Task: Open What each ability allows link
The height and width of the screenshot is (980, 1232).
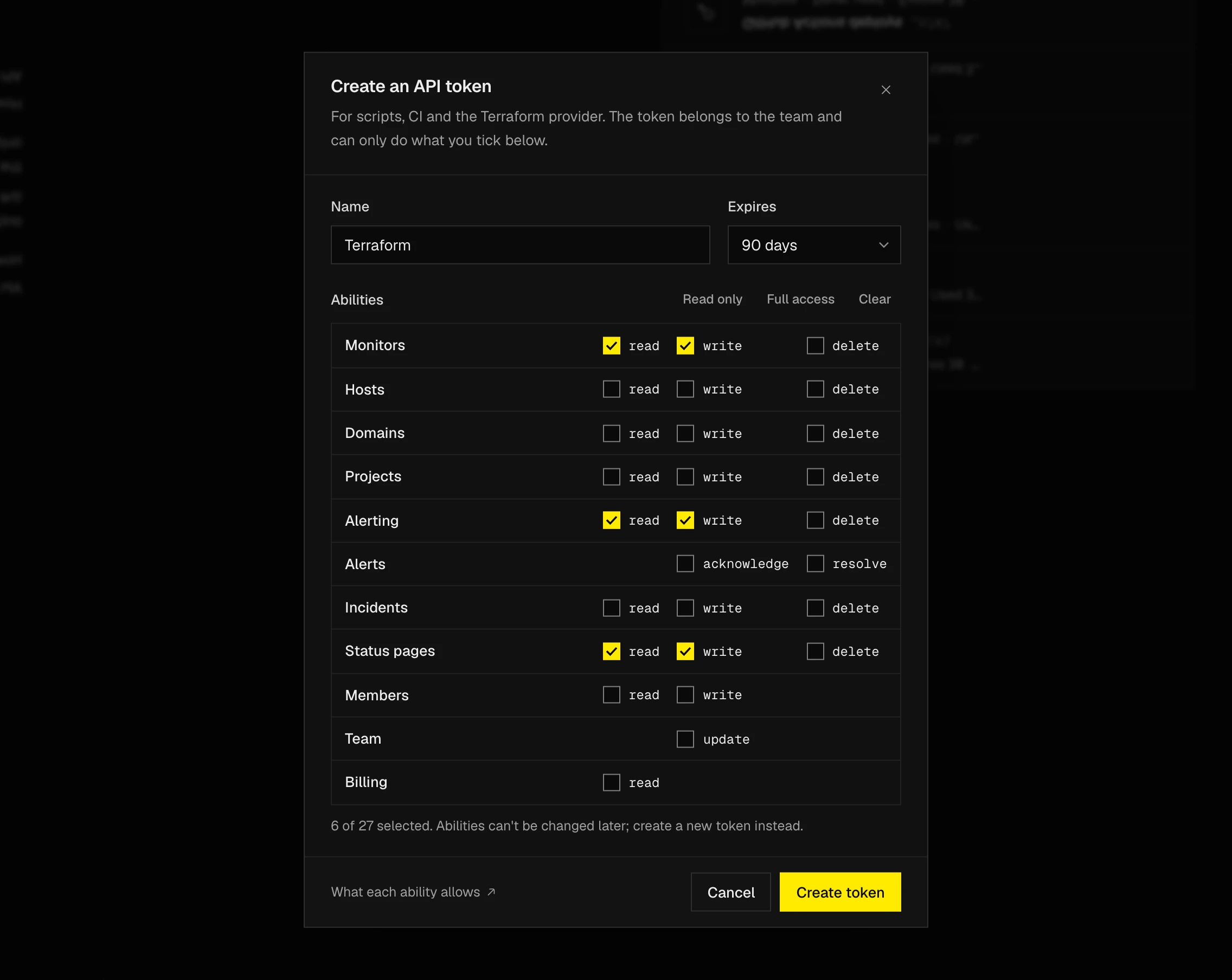Action: click(413, 892)
